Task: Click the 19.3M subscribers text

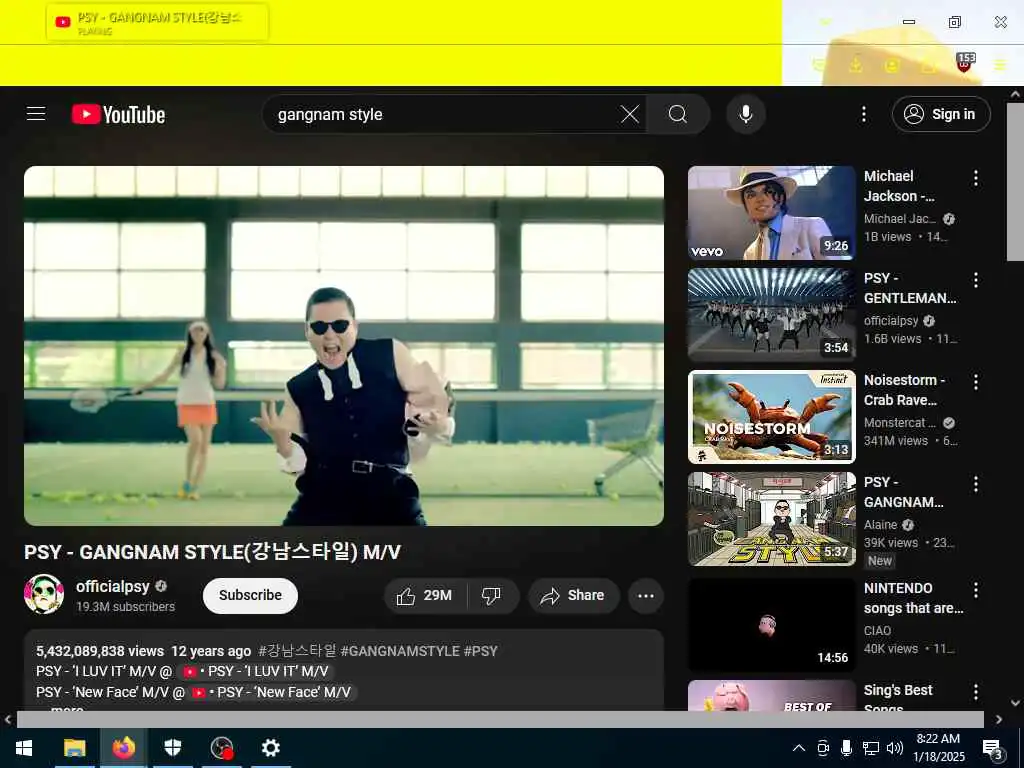Action: point(125,607)
